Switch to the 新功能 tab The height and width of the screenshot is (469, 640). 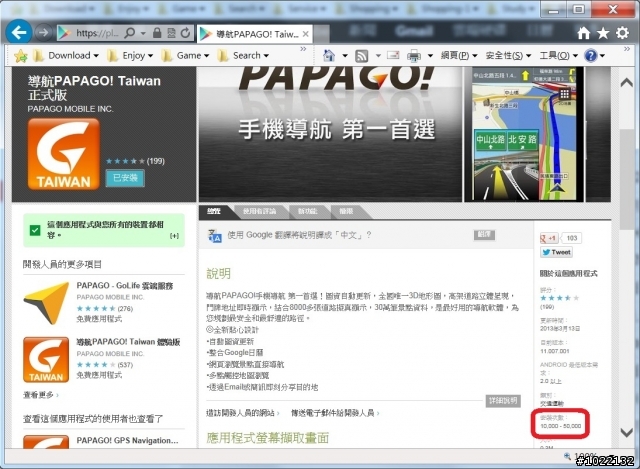[x=307, y=211]
